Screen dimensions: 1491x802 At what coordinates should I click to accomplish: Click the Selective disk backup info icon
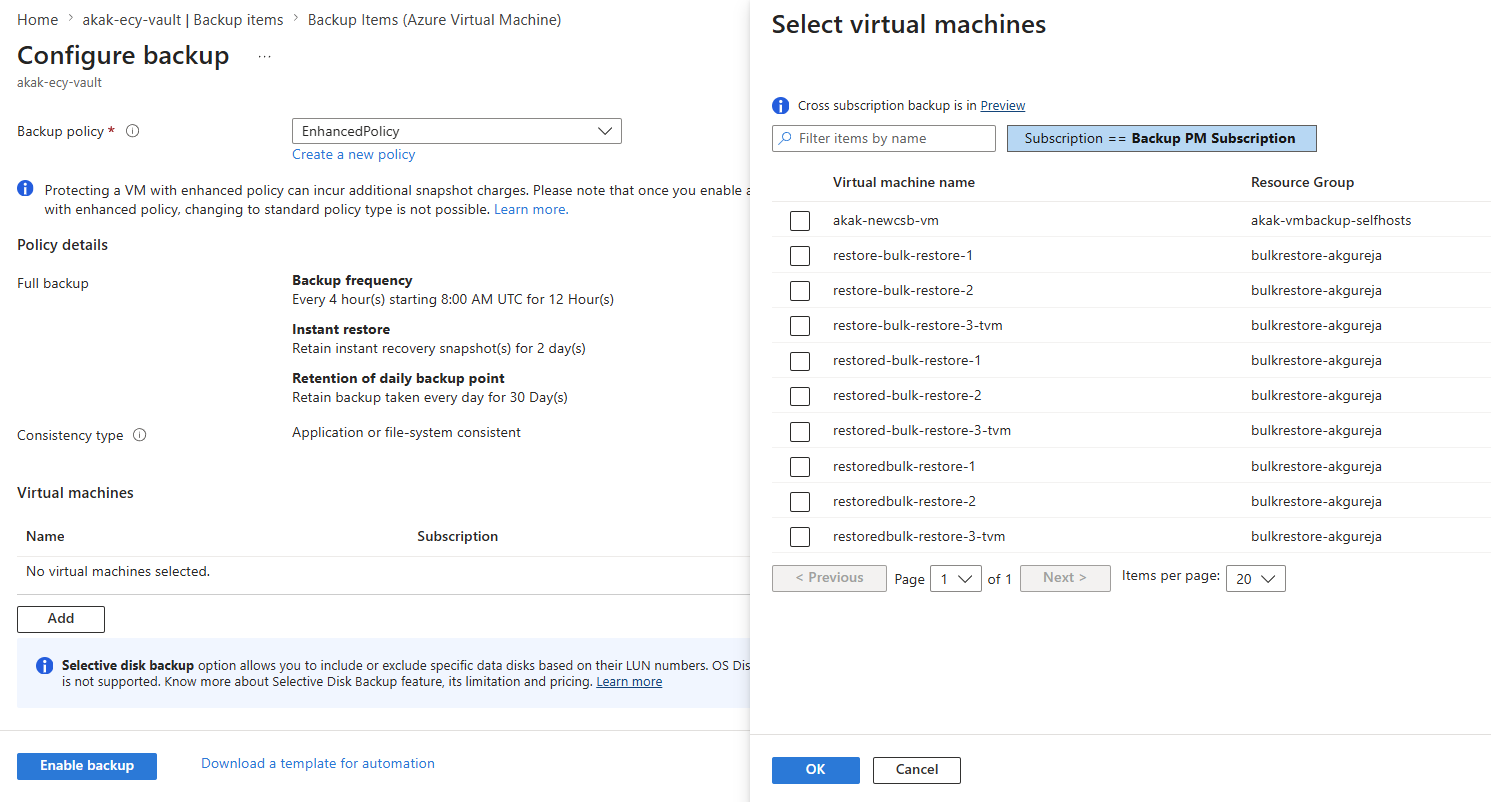tap(44, 665)
